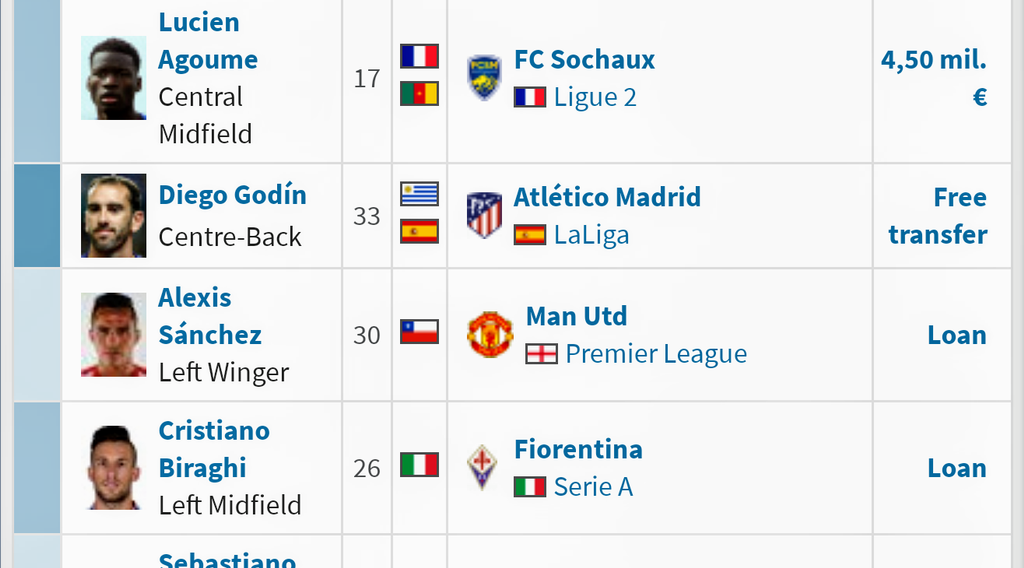Click the Free transfer fee link

click(x=938, y=215)
